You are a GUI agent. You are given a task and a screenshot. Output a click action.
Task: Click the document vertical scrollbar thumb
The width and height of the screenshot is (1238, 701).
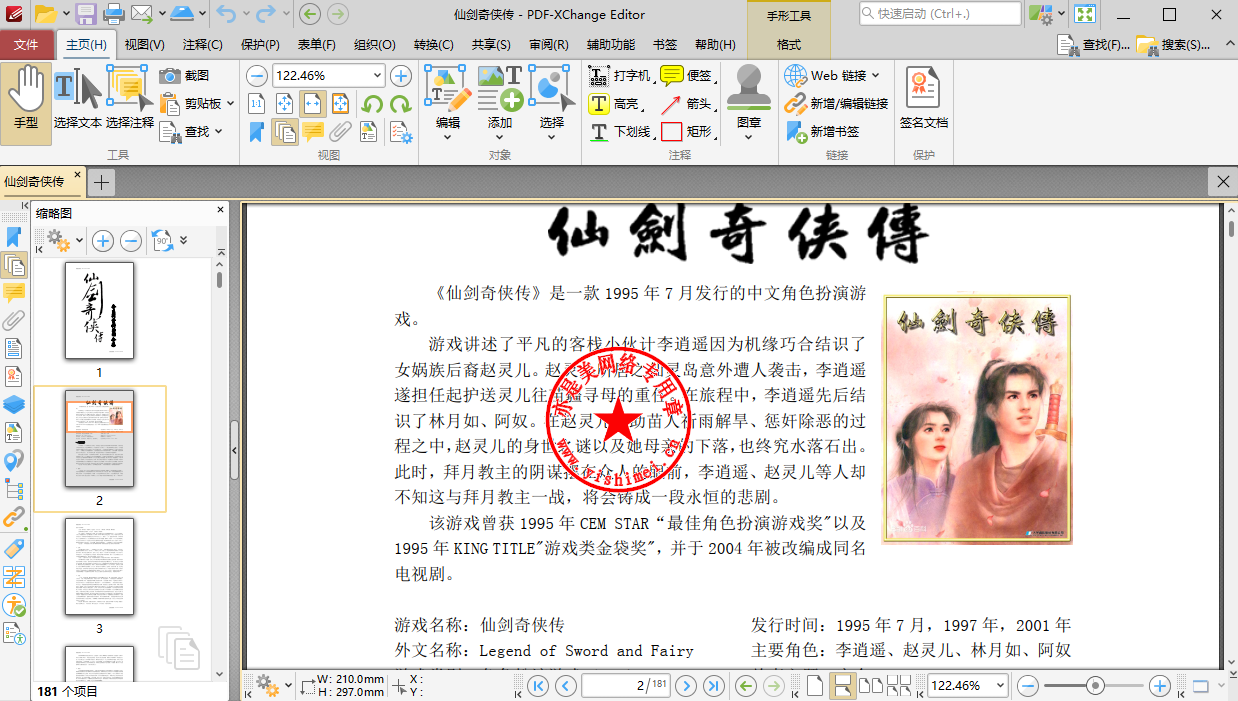pyautogui.click(x=1230, y=228)
